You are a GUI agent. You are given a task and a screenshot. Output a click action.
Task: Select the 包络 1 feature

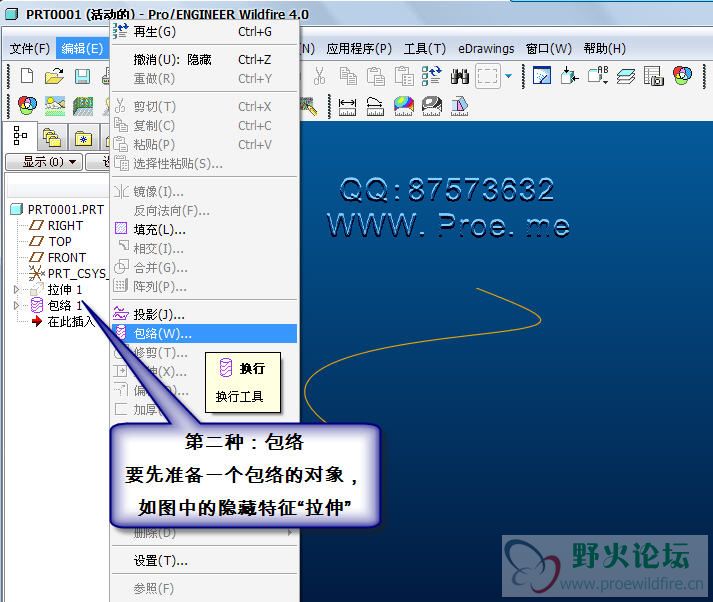[65, 306]
